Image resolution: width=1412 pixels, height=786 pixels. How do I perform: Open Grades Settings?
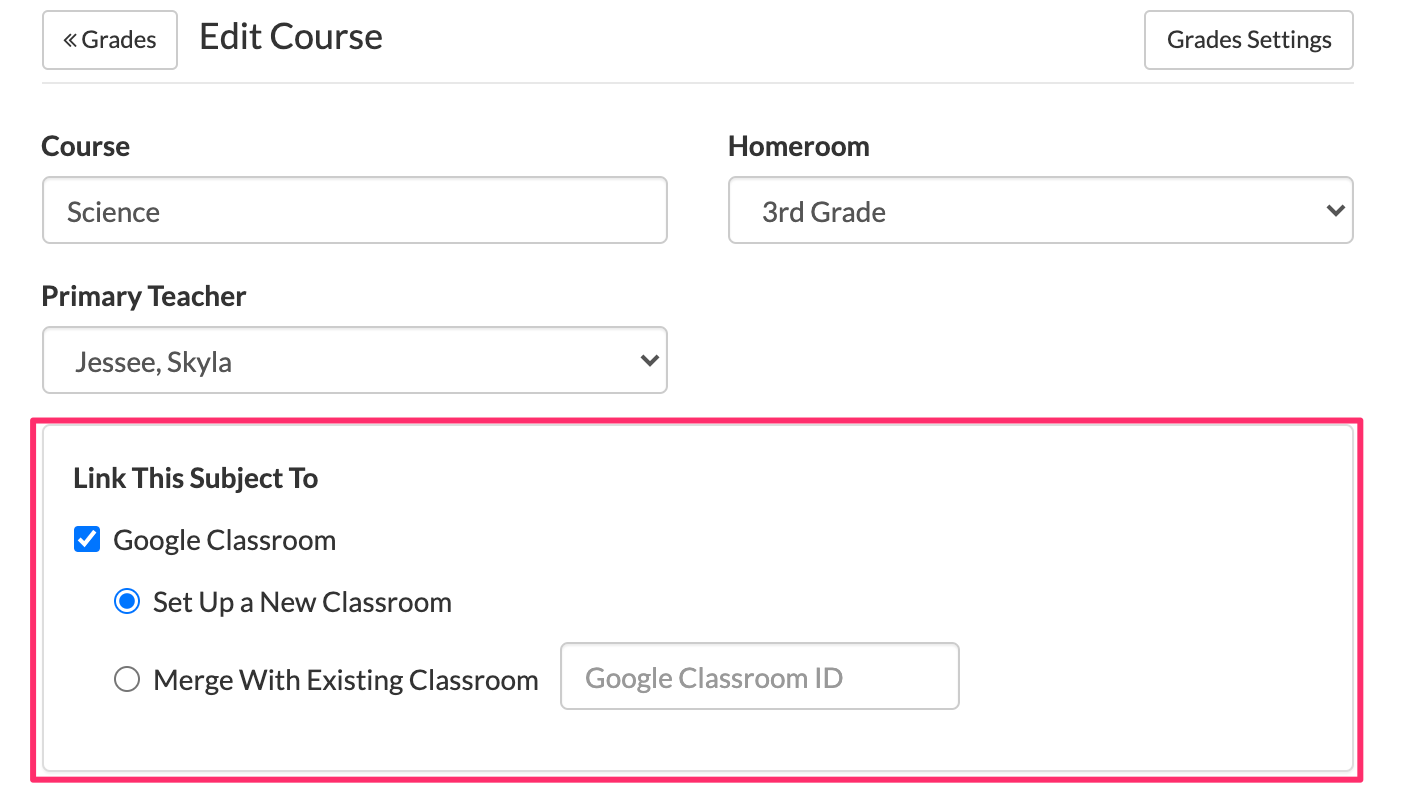(1249, 40)
